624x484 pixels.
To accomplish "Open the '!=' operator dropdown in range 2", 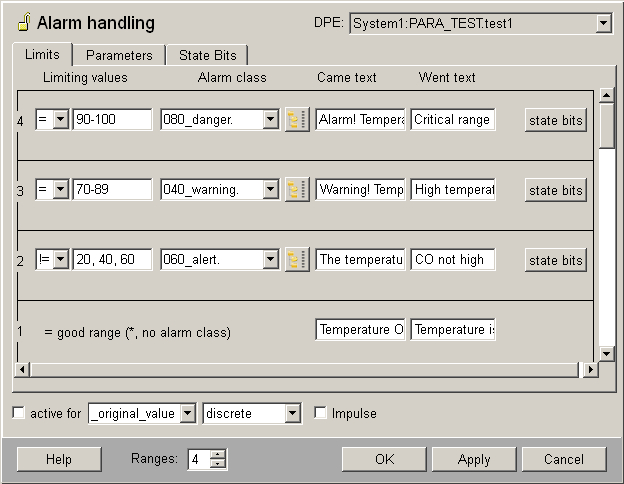I will 60,259.
